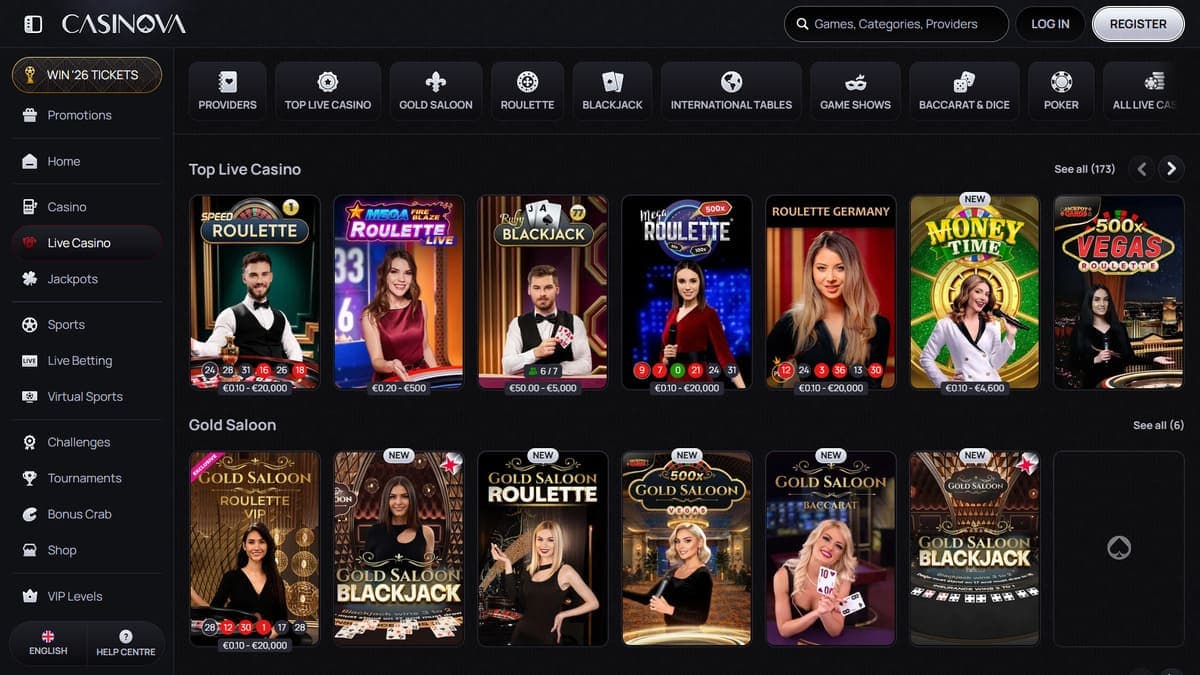This screenshot has height=675, width=1200.
Task: Click the Bonus Crab icon
Action: click(x=30, y=514)
